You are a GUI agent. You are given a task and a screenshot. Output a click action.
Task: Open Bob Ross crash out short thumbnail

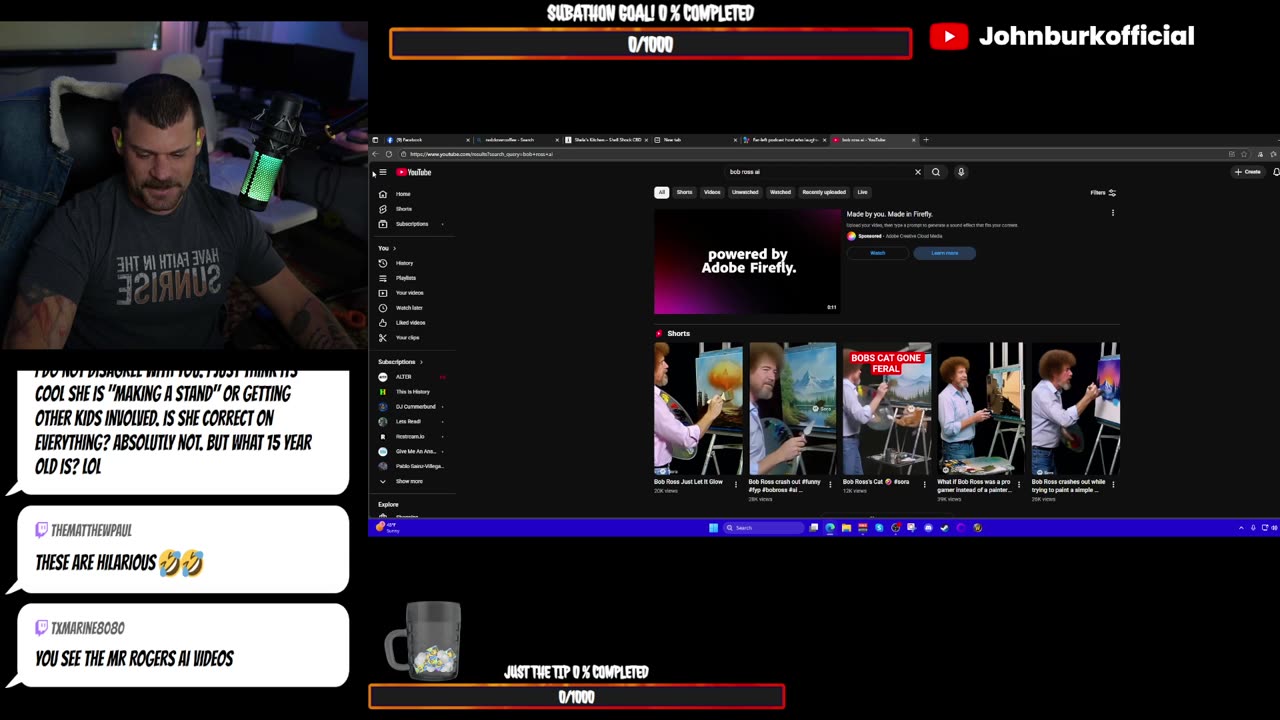[792, 409]
